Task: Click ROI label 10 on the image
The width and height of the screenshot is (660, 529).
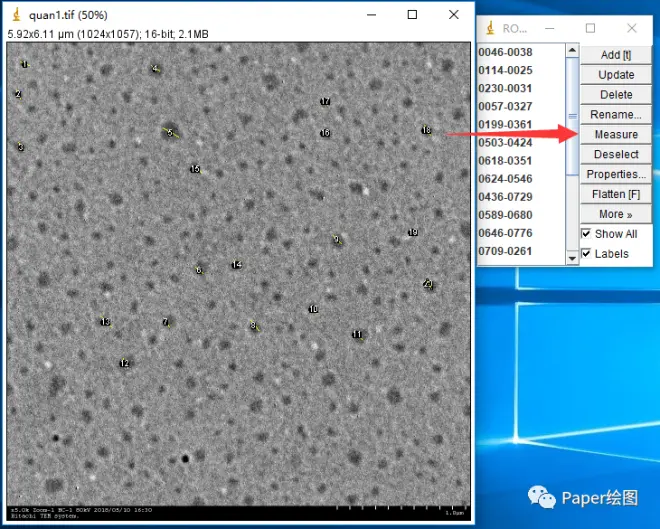Action: 313,309
